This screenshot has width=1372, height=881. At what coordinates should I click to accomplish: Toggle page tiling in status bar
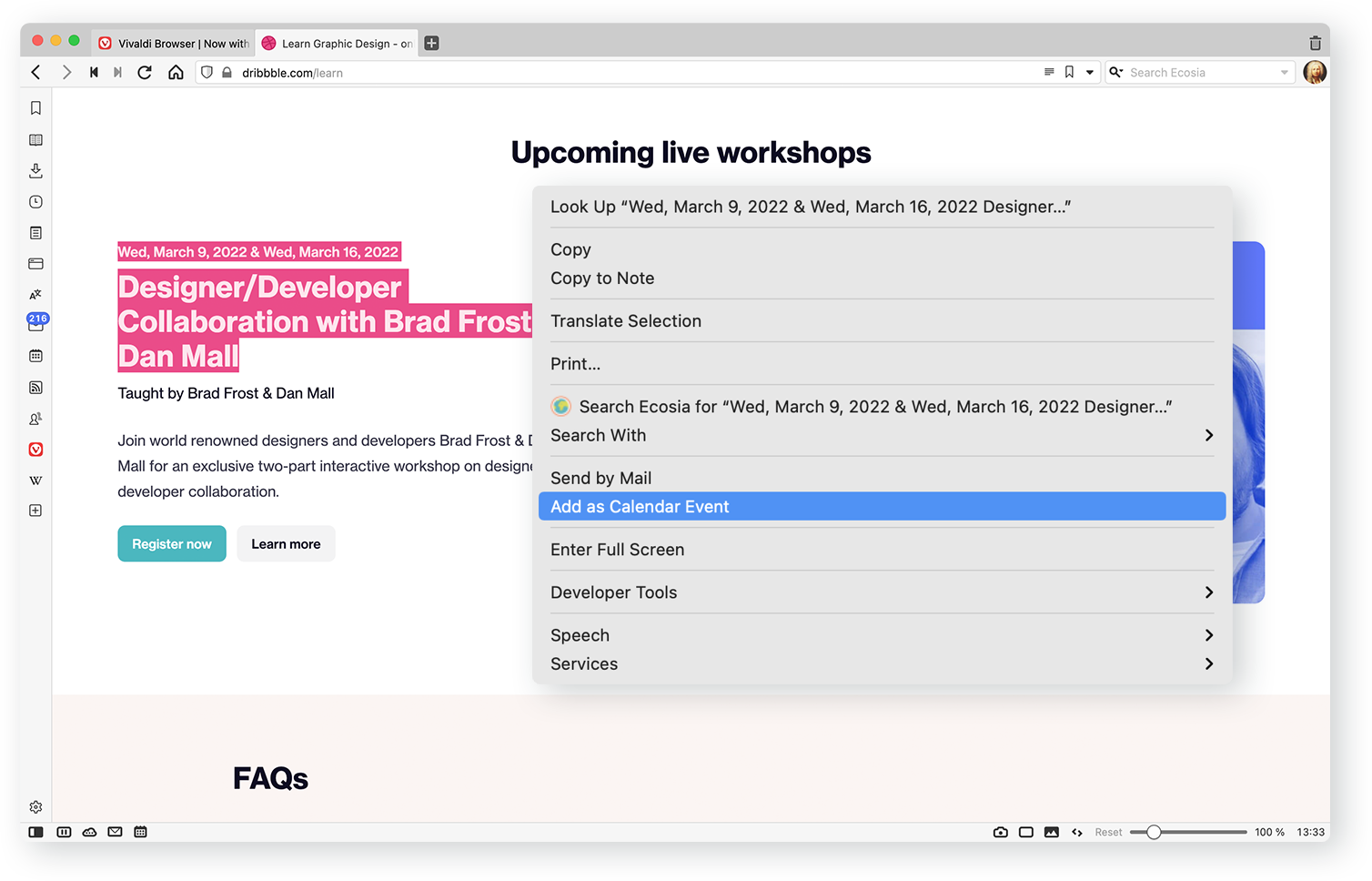(x=1026, y=832)
